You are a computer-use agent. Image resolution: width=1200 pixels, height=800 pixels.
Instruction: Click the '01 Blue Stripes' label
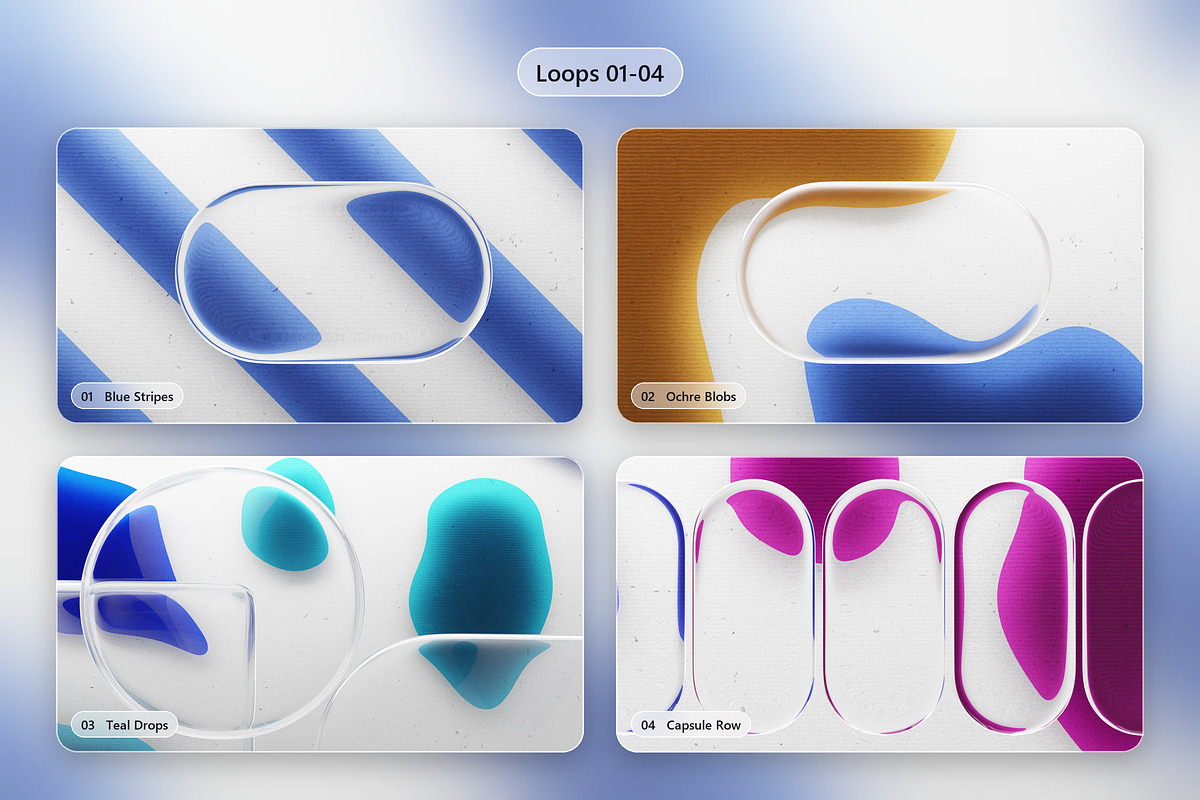click(x=127, y=397)
